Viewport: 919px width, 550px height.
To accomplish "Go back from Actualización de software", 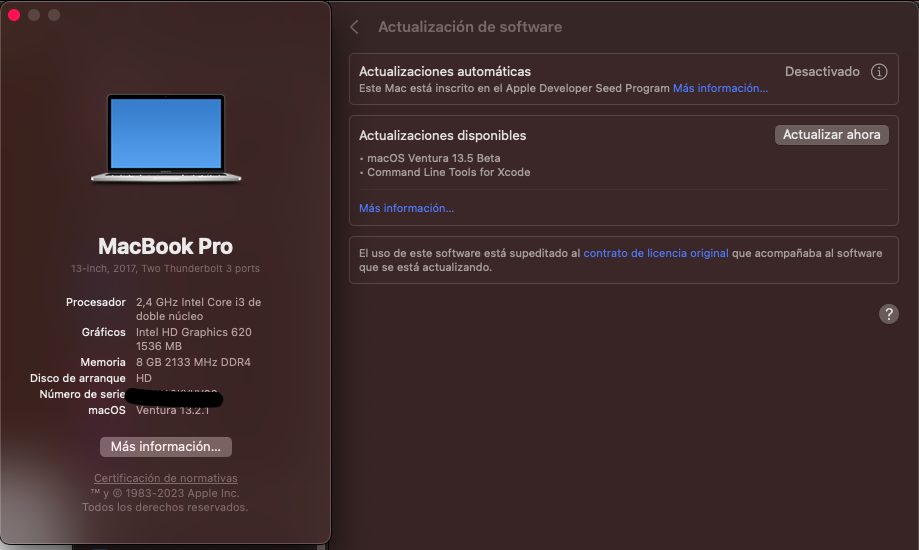I will pyautogui.click(x=354, y=27).
